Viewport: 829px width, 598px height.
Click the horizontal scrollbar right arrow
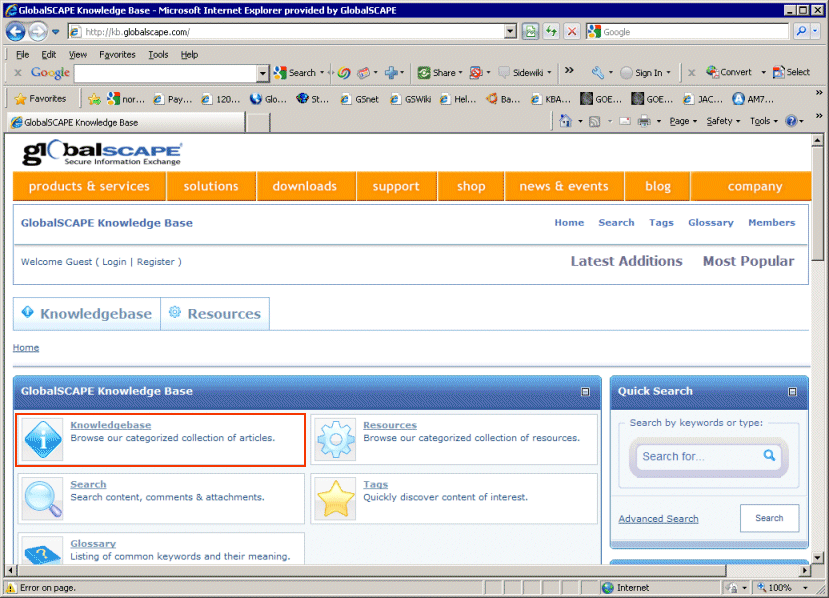pos(805,571)
